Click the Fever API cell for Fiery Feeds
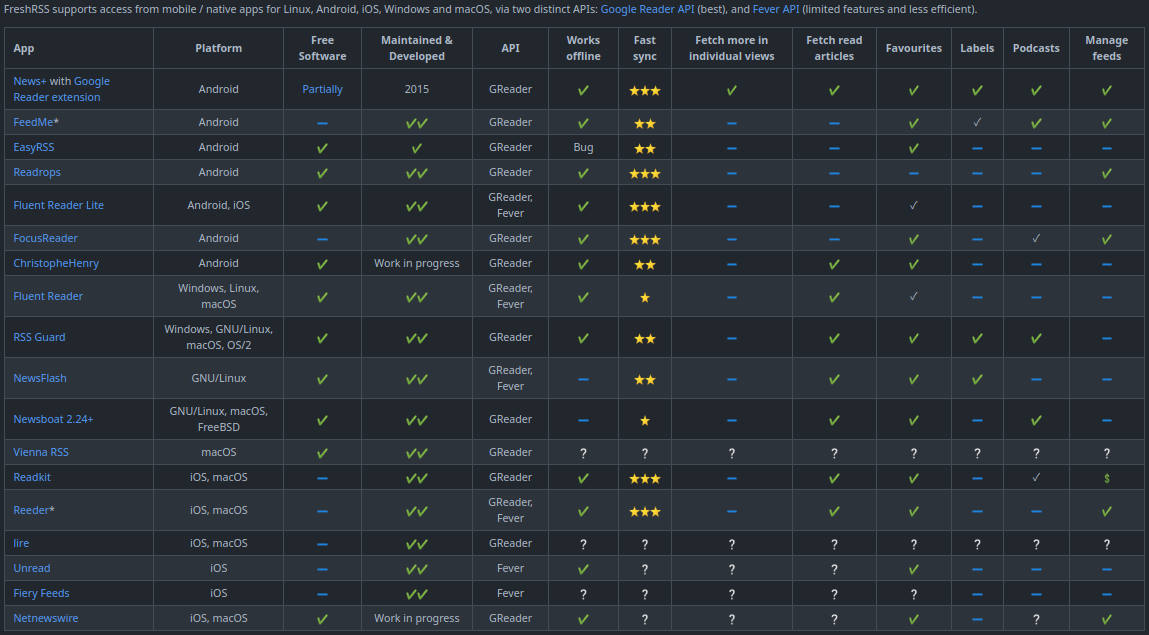The image size is (1149, 635). (511, 593)
